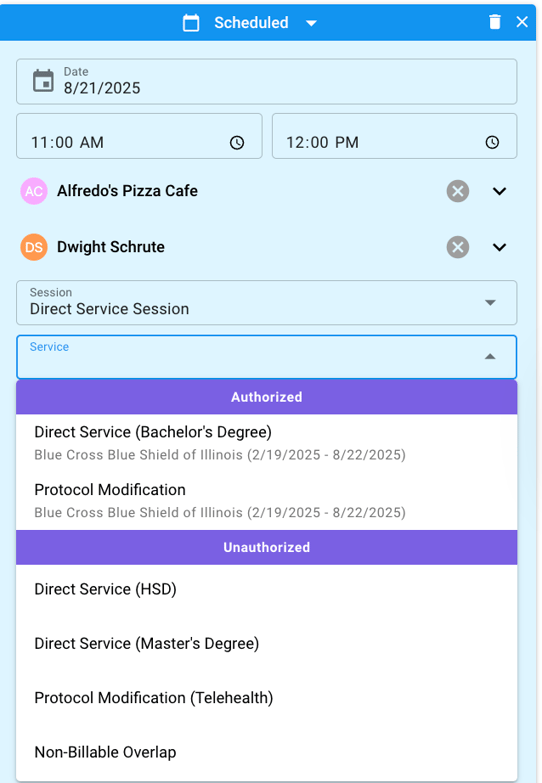Click the calendar icon beside Scheduled
This screenshot has height=783, width=542.
click(x=191, y=22)
